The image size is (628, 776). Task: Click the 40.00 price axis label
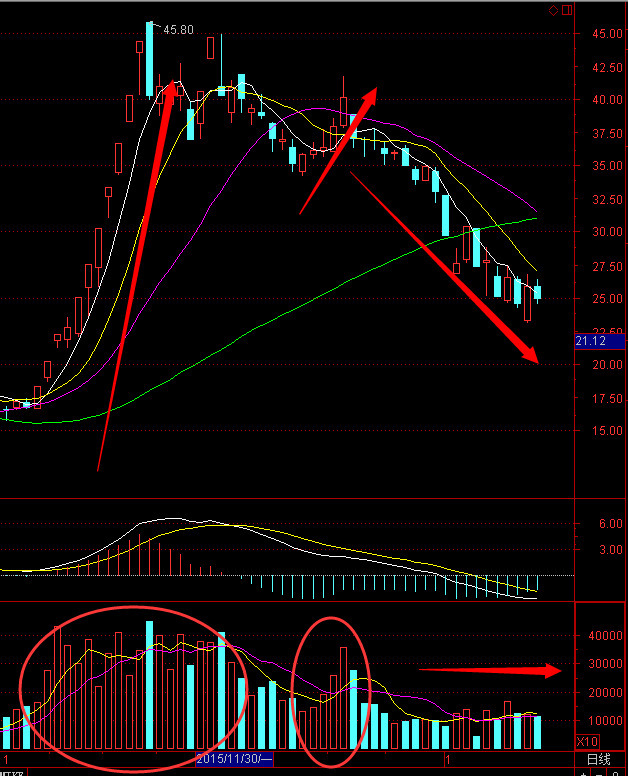(607, 99)
